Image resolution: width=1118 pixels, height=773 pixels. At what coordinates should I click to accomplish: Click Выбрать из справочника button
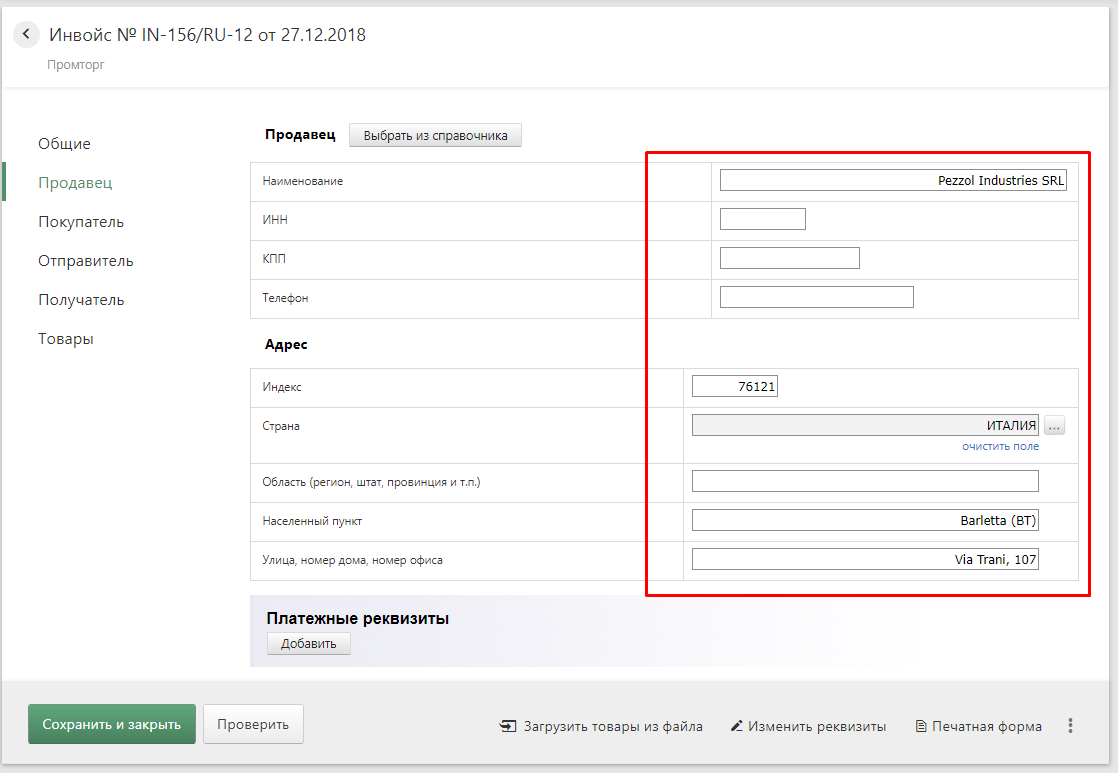[x=435, y=135]
